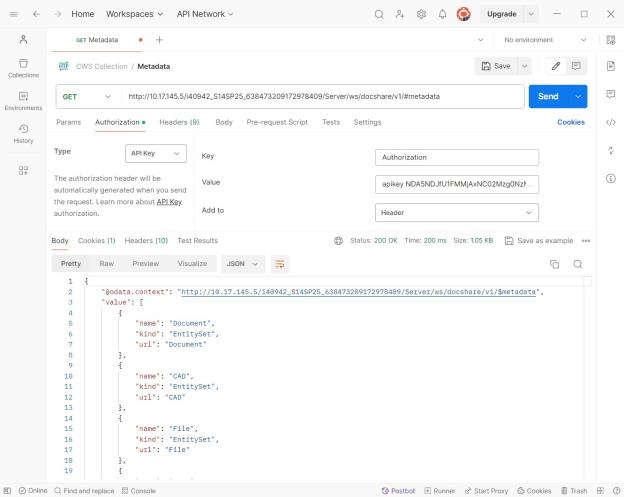The height and width of the screenshot is (497, 624).
Task: Add a new request tab
Action: [x=159, y=40]
